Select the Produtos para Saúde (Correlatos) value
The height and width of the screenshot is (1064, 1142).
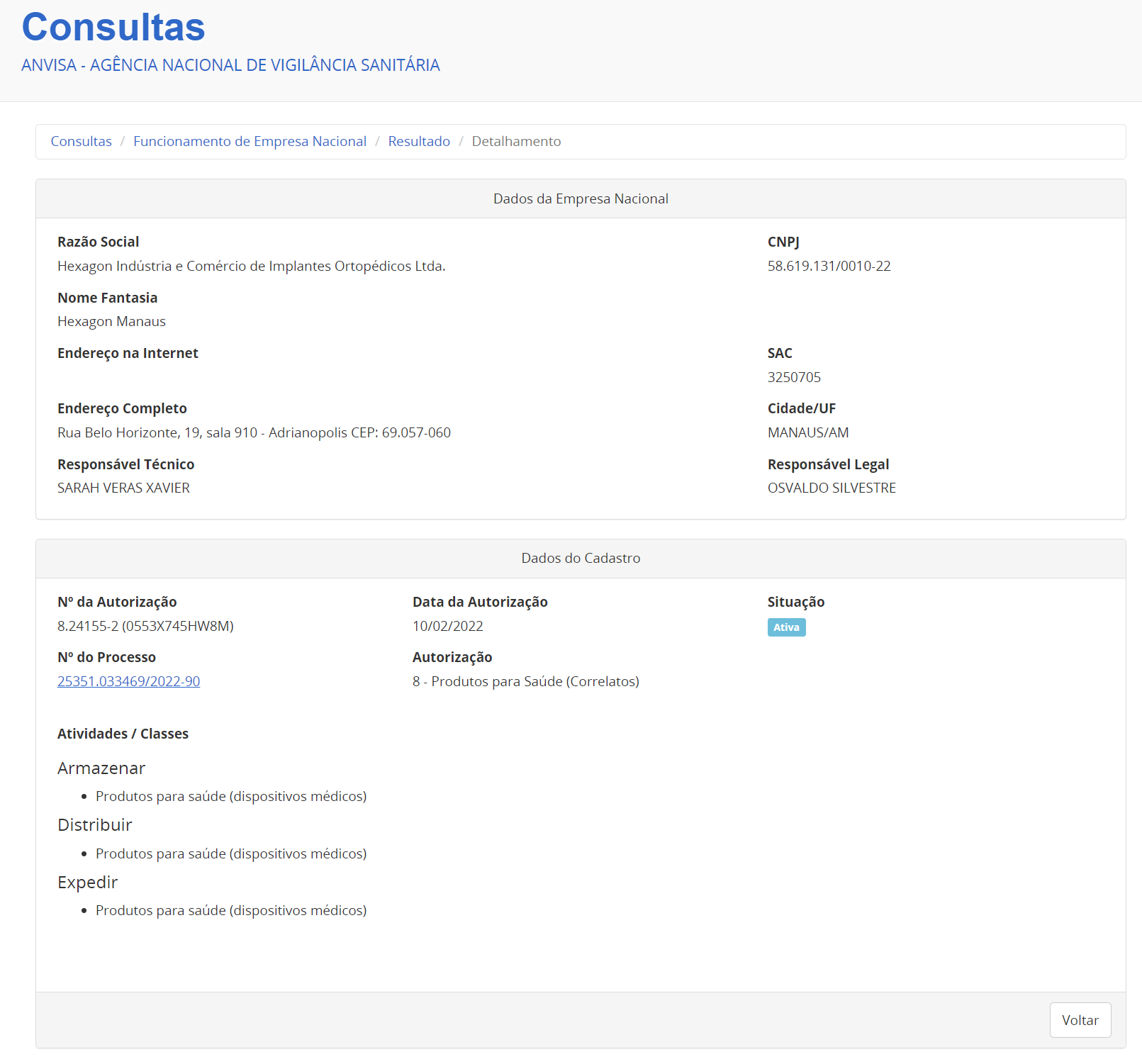pos(526,681)
